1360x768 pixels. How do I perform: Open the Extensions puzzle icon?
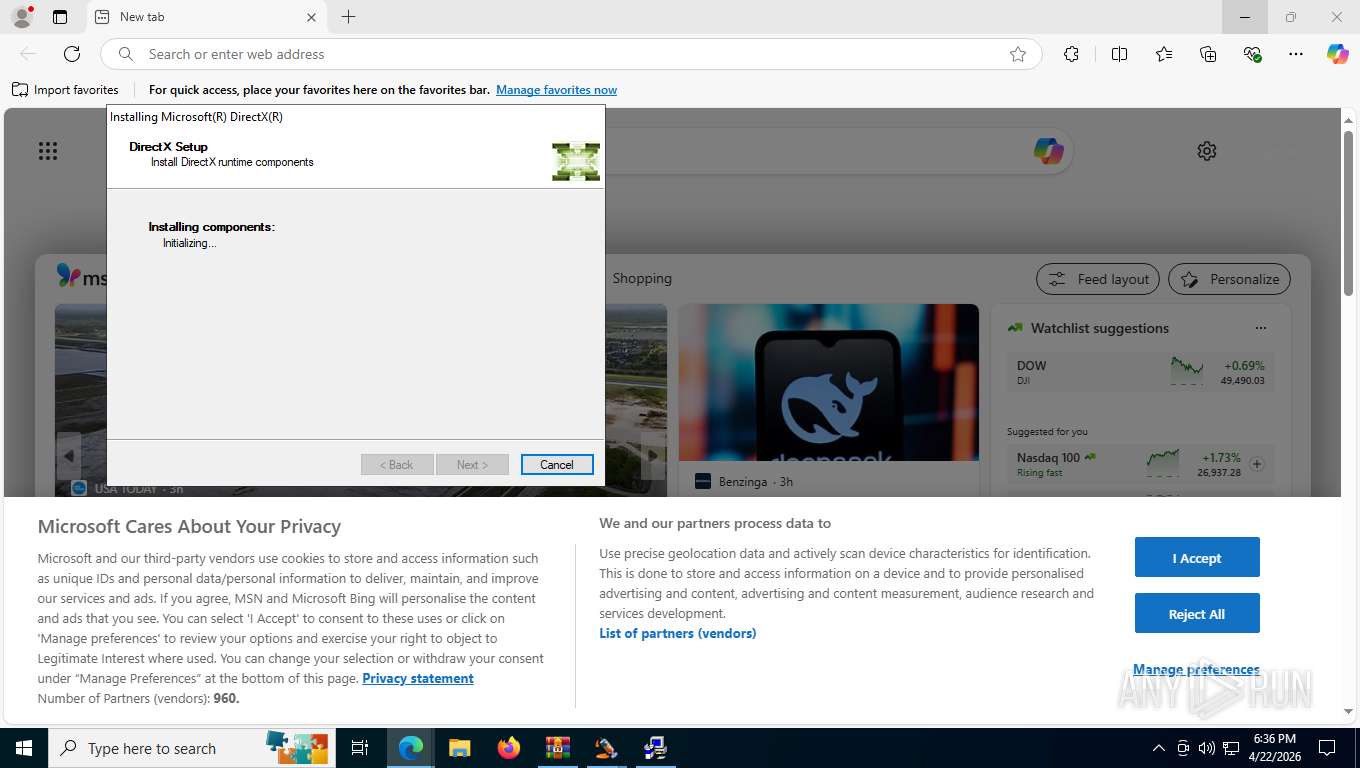click(x=1072, y=54)
